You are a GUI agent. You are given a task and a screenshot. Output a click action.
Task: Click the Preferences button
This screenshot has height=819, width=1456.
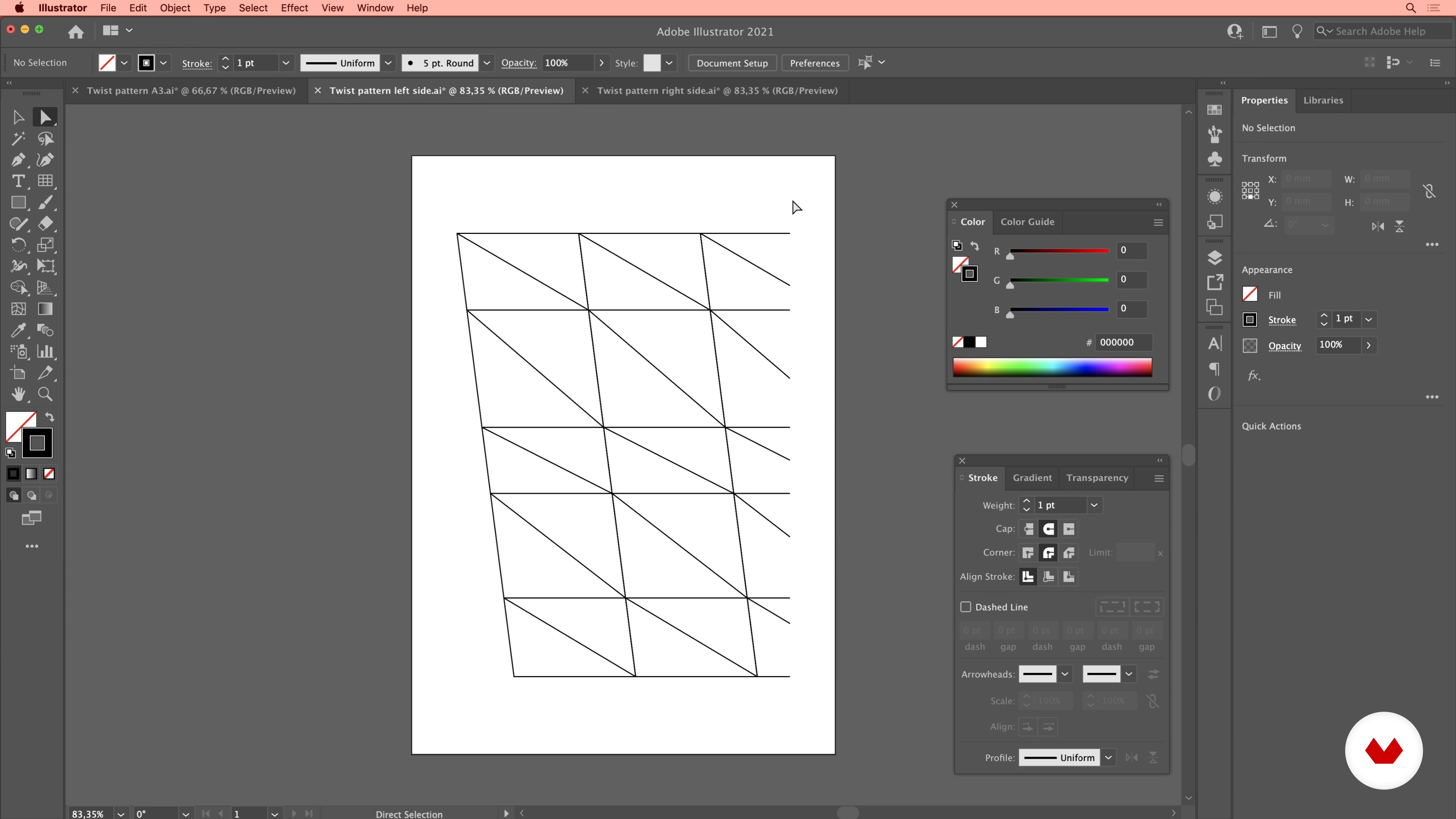(814, 63)
